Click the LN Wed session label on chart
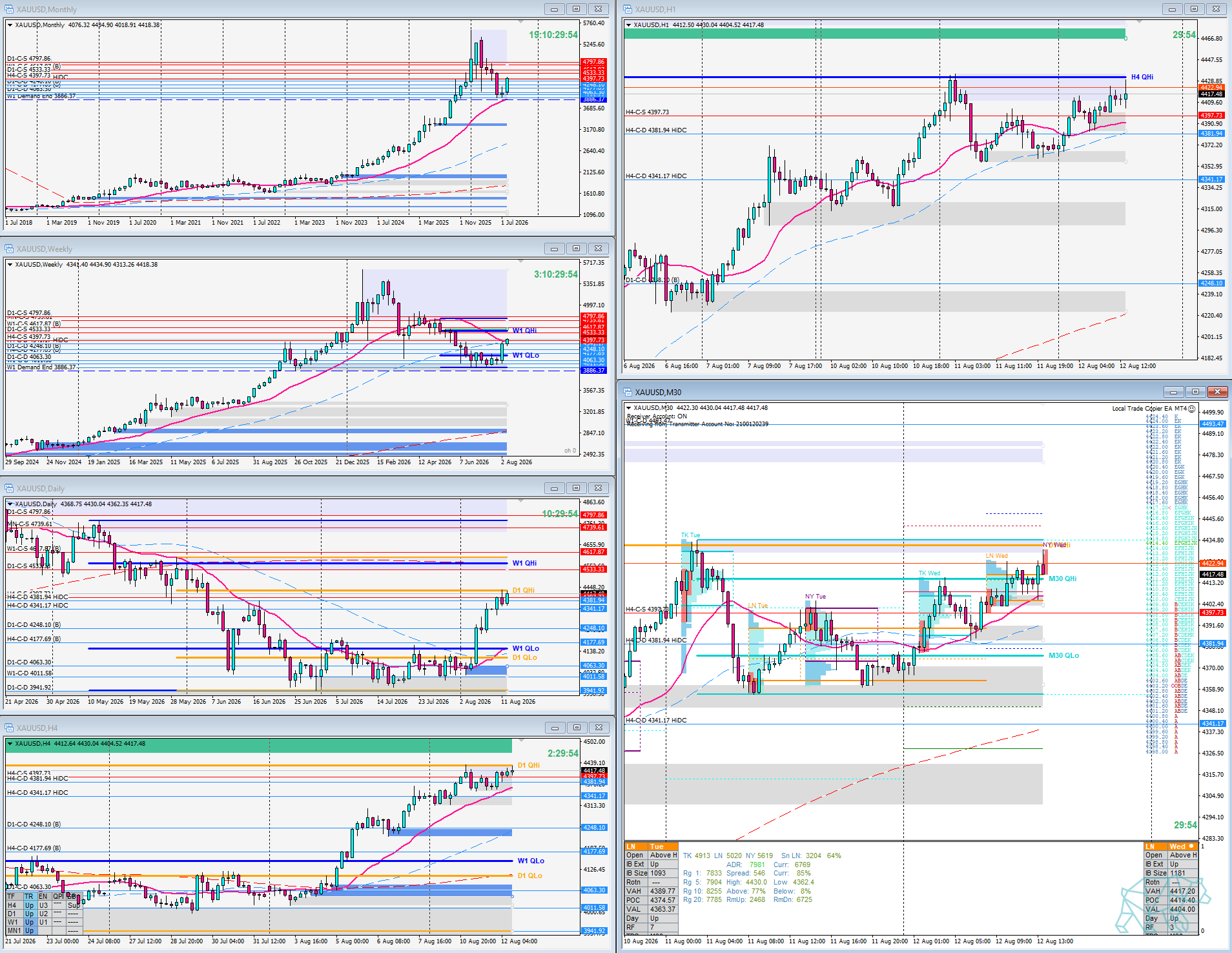The image size is (1232, 953). click(x=996, y=556)
